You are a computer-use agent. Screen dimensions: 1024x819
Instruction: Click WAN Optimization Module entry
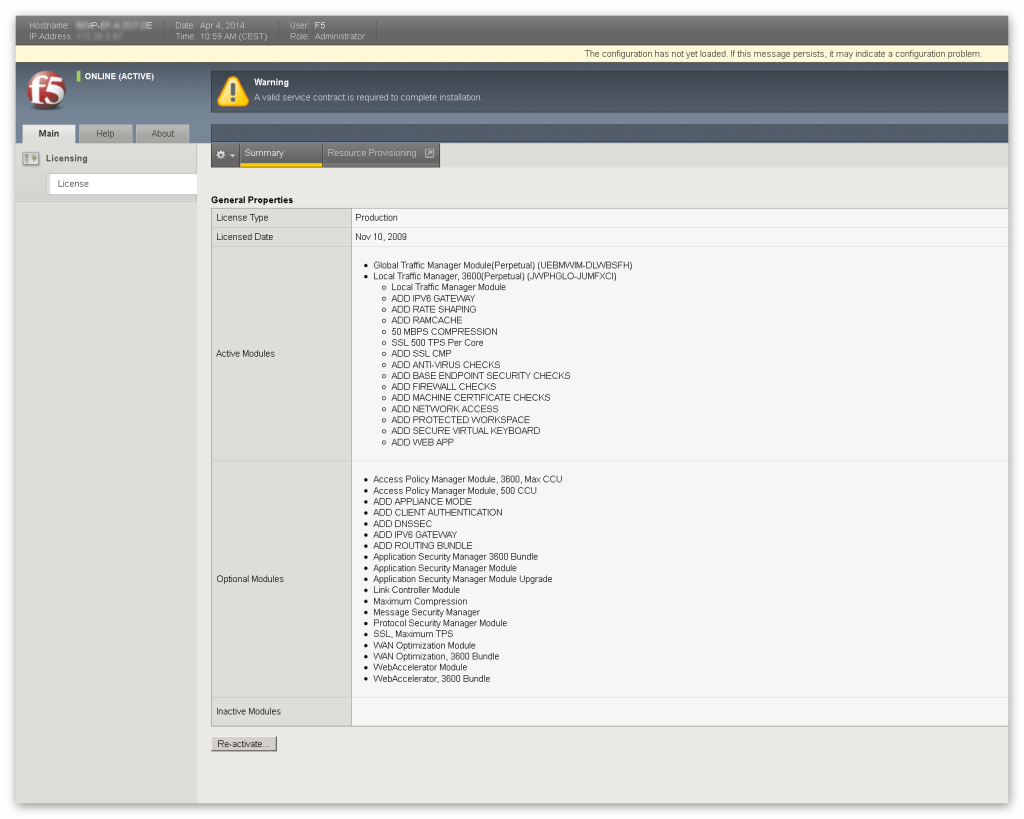tap(424, 645)
